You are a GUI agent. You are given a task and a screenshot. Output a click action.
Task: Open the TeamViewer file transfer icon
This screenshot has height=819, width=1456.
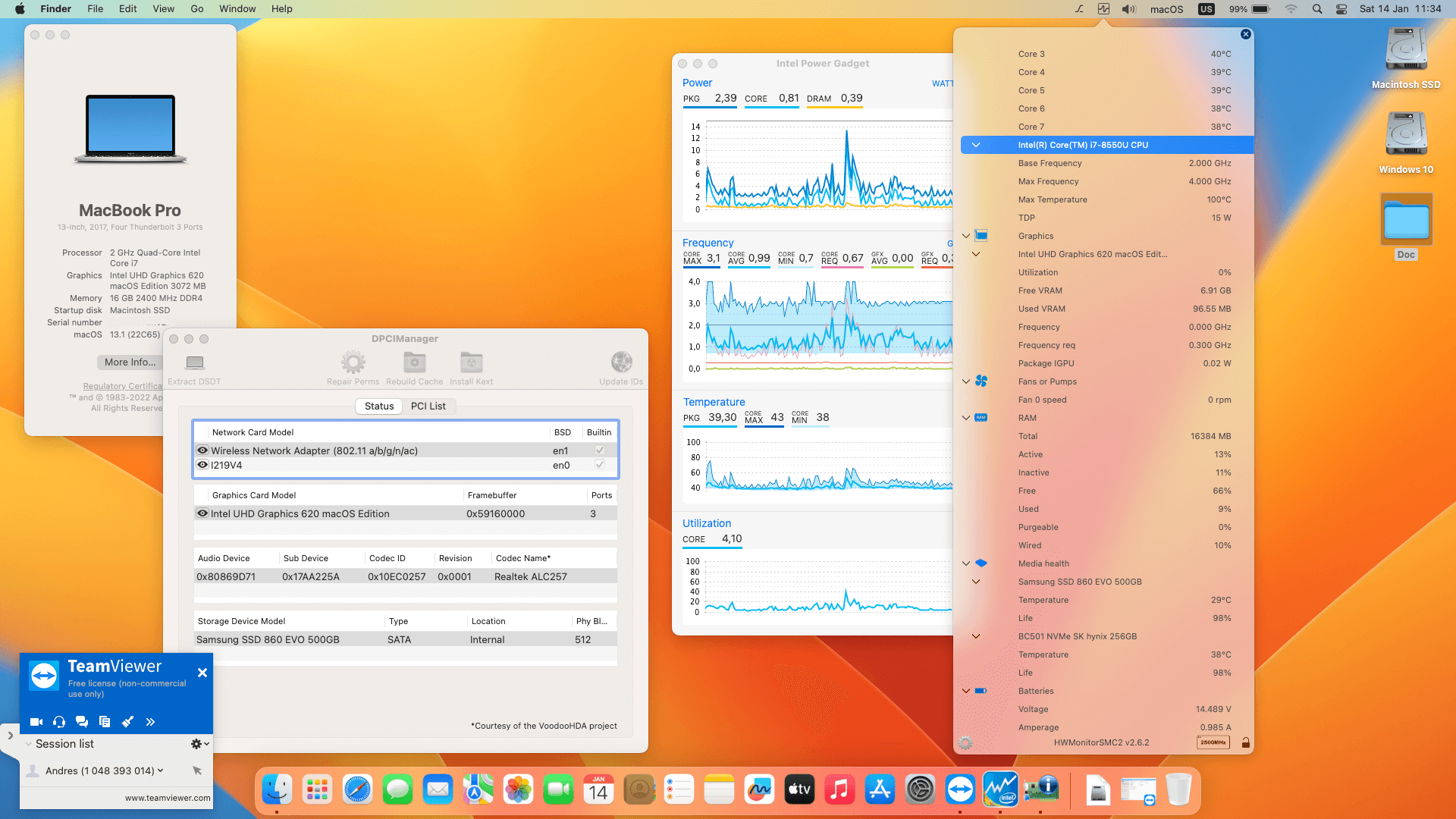click(105, 722)
